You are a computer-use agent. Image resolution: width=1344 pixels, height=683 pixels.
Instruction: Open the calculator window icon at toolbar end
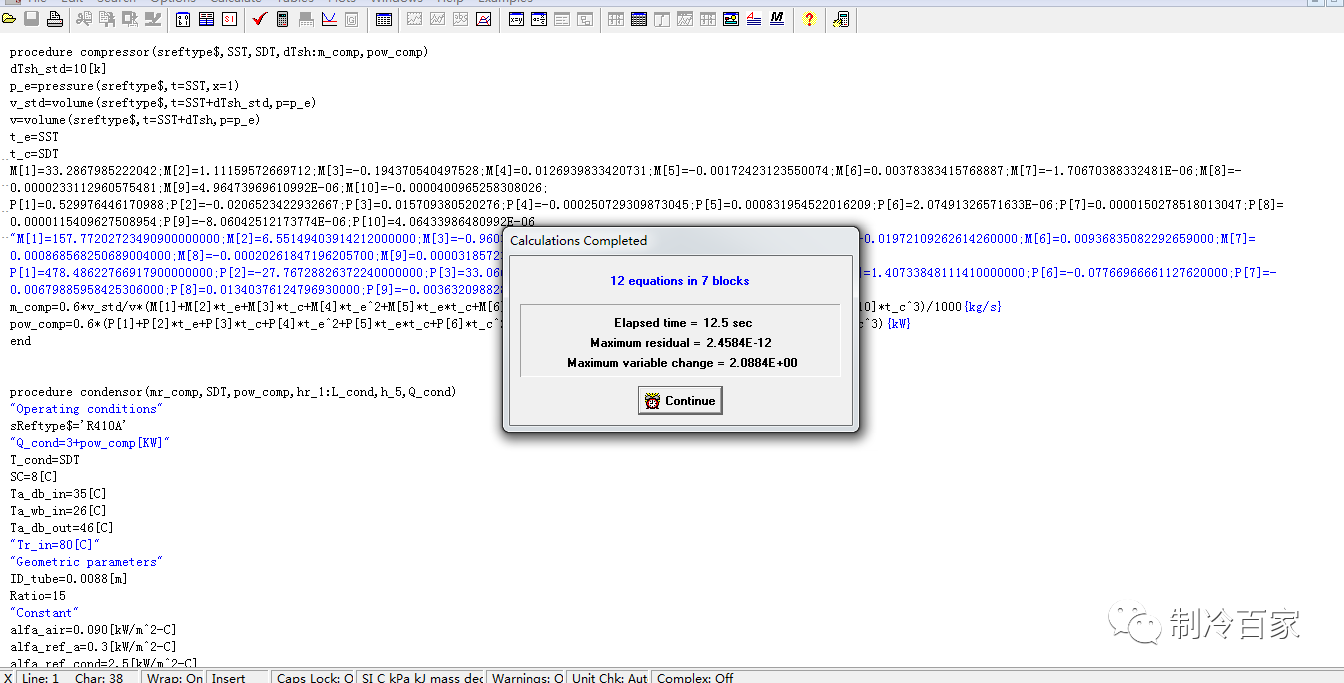coord(841,19)
